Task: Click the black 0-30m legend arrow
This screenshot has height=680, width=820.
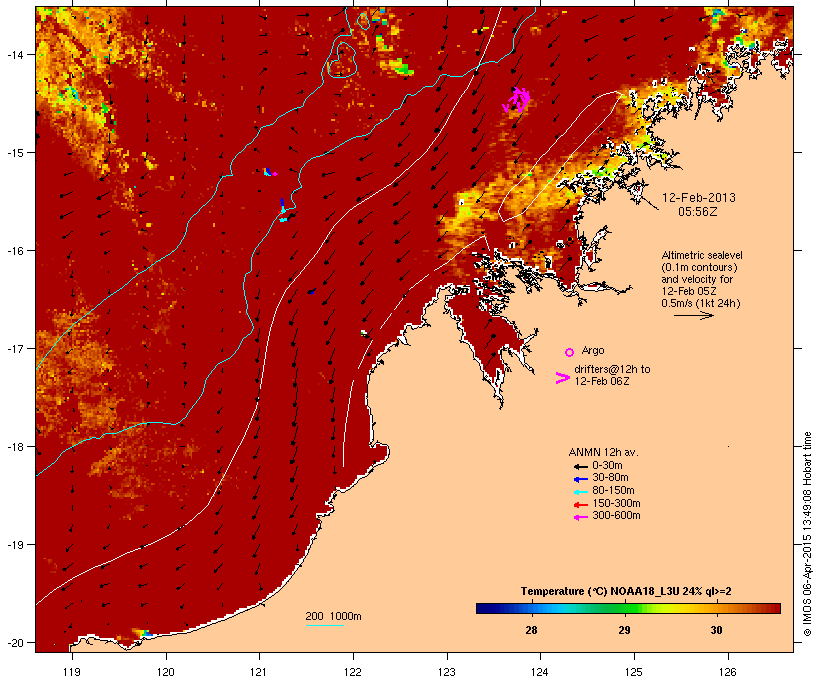Action: point(581,467)
